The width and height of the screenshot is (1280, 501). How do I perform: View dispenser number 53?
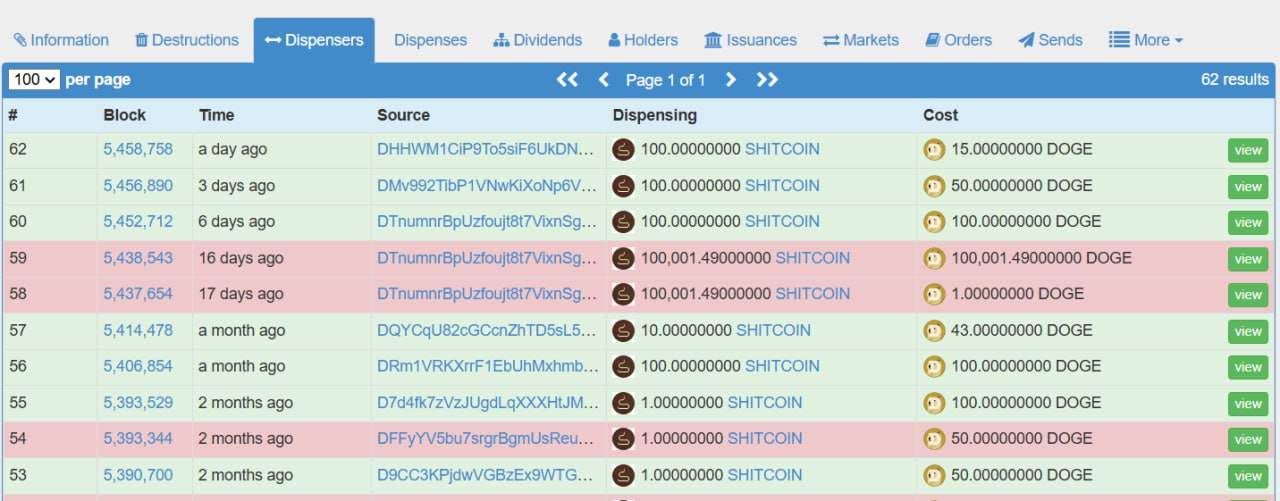click(1248, 475)
